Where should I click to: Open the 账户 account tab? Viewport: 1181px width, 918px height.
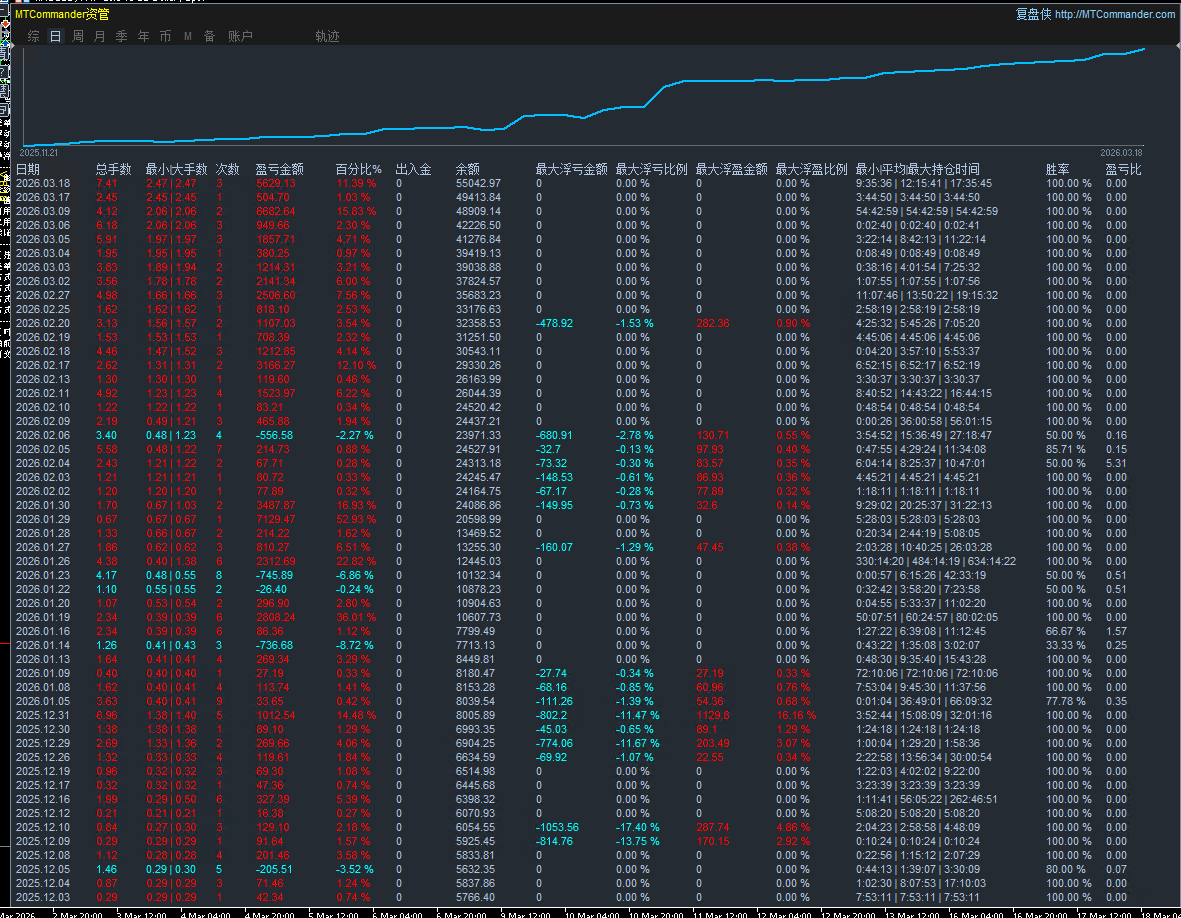point(240,36)
